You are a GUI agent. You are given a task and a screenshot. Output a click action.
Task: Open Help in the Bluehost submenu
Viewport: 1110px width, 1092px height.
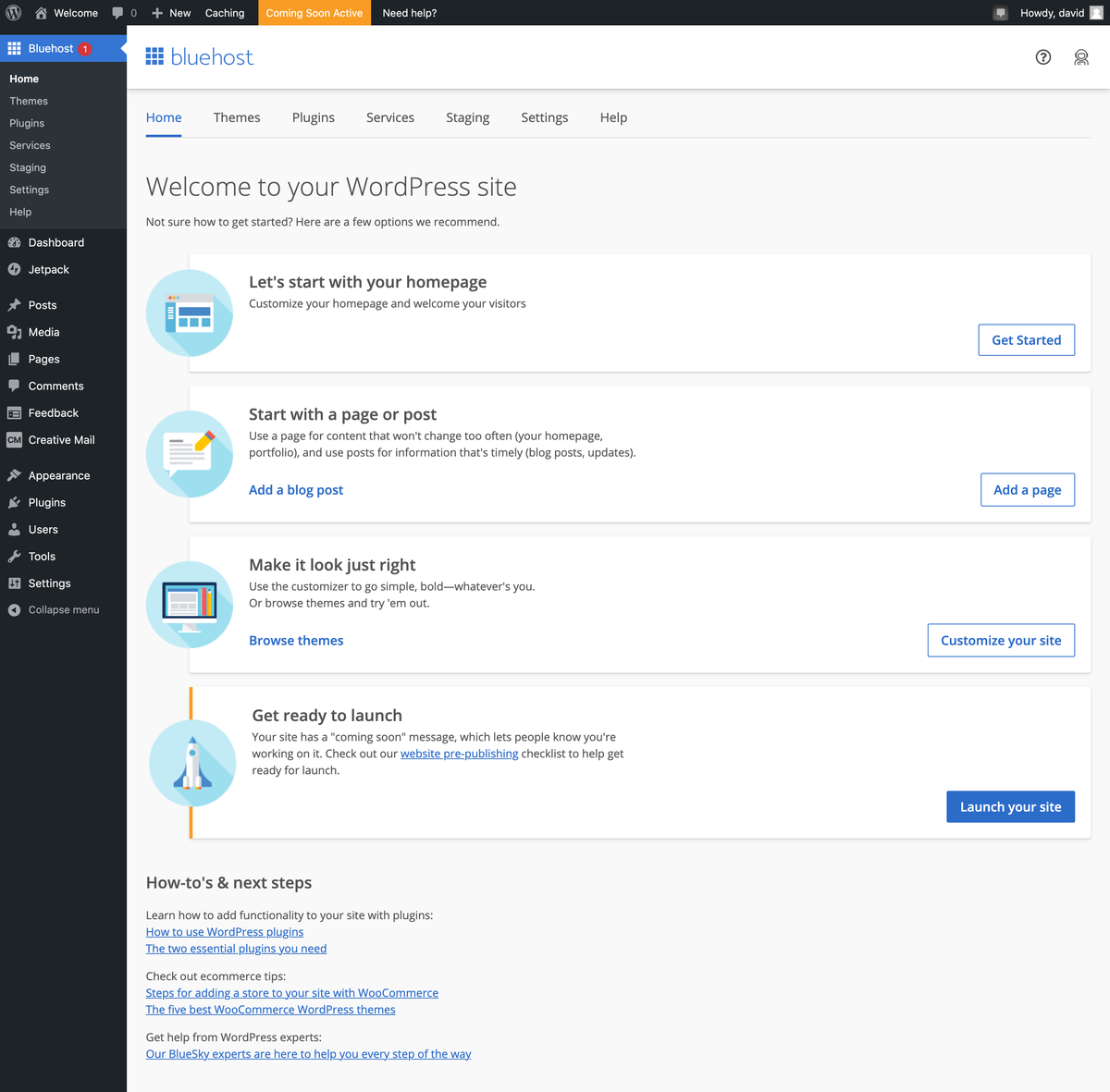click(x=20, y=212)
